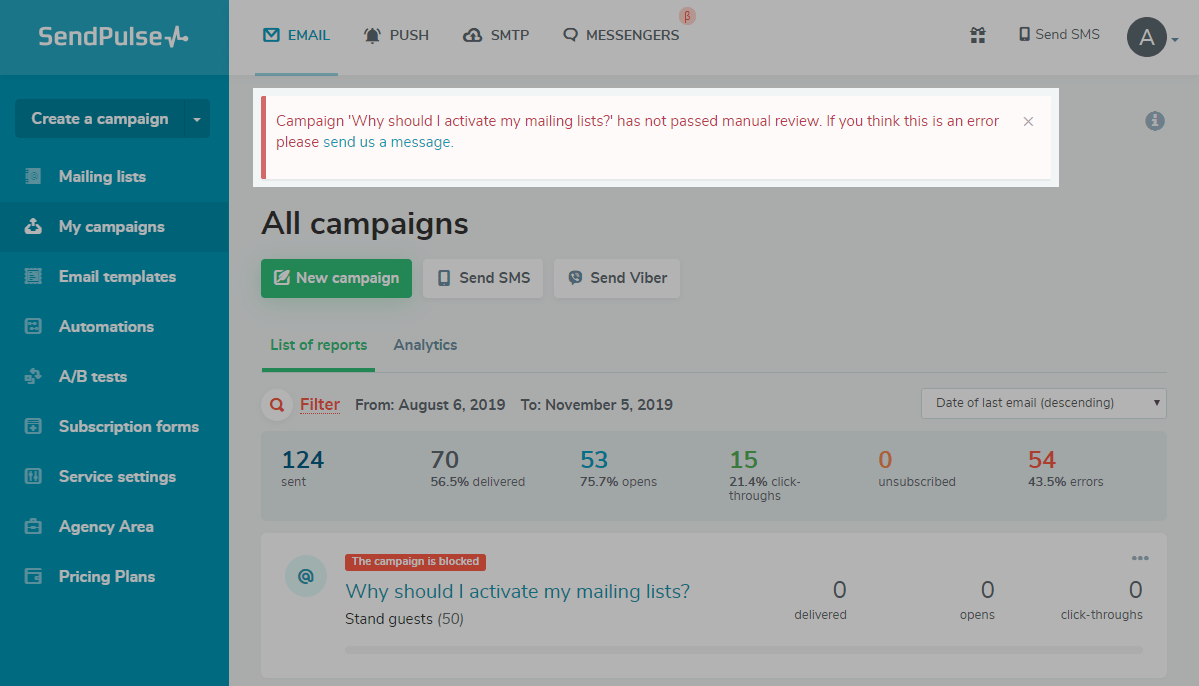Open the PUSH tab in the top navigation
1199x686 pixels.
pyautogui.click(x=397, y=35)
